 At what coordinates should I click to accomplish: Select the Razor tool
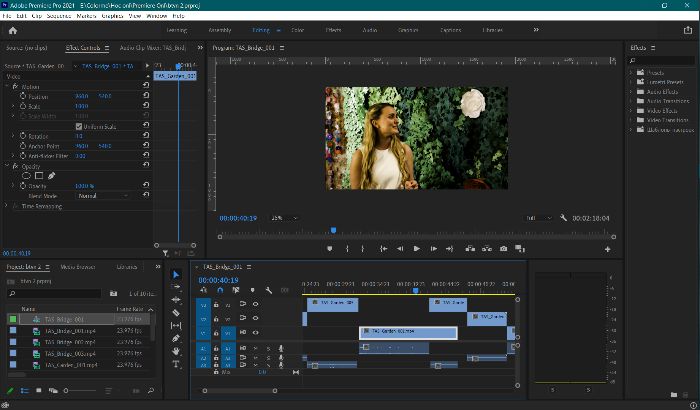tap(176, 313)
